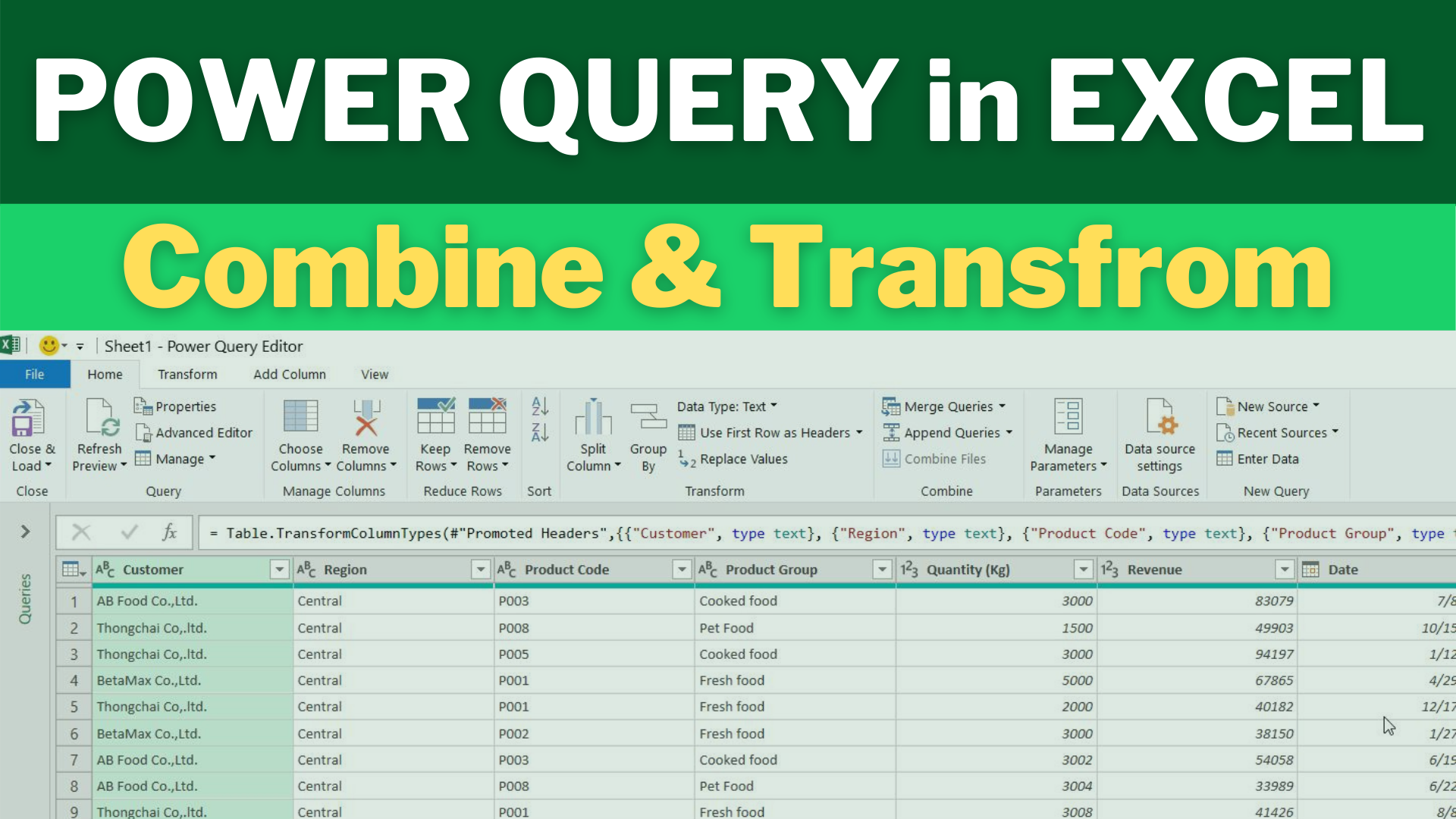Viewport: 1456px width, 819px height.
Task: Click the Close & Load icon
Action: pyautogui.click(x=28, y=418)
